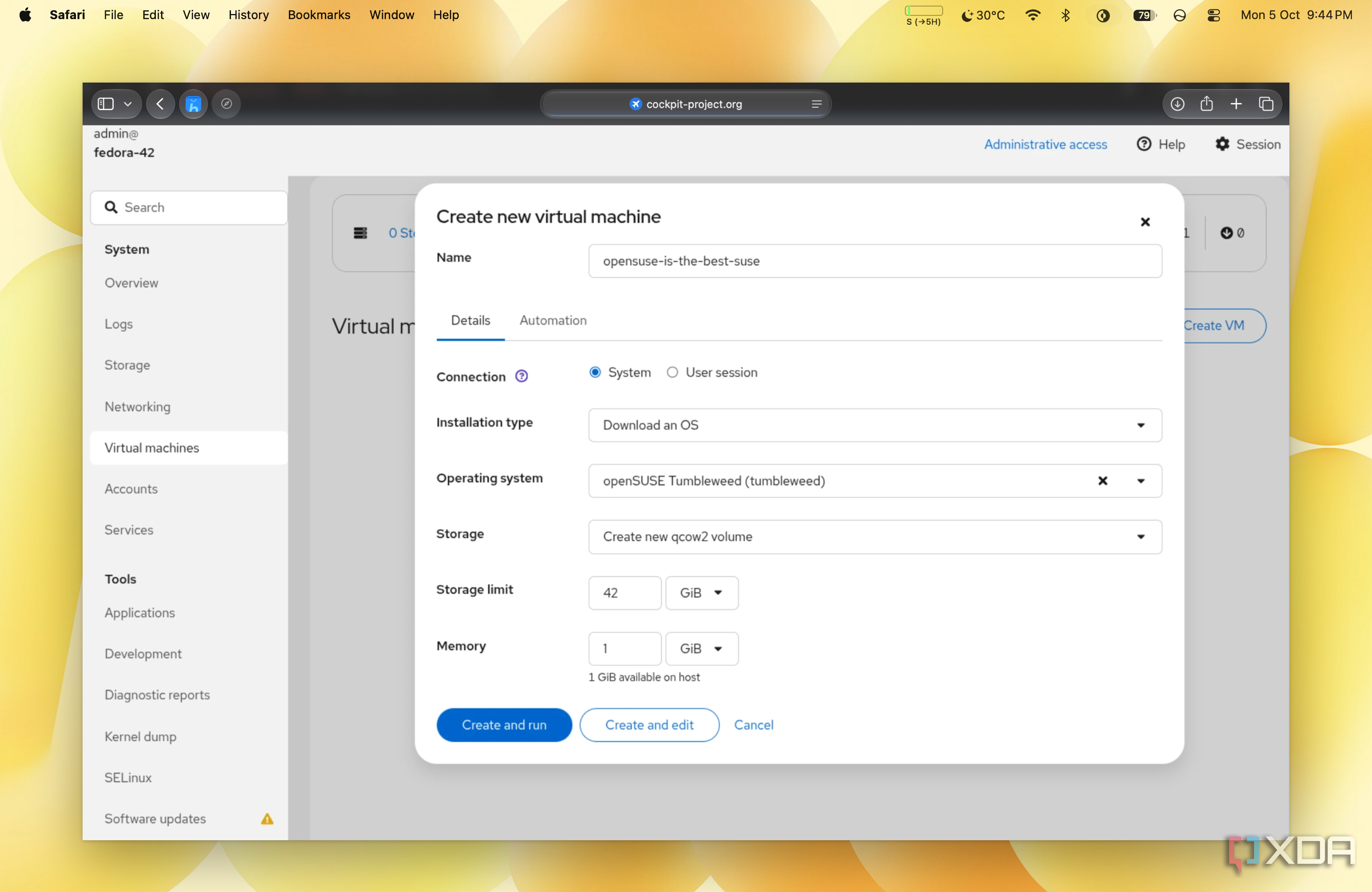Viewport: 1372px width, 892px height.
Task: Open a new tab with plus icon
Action: (1236, 104)
